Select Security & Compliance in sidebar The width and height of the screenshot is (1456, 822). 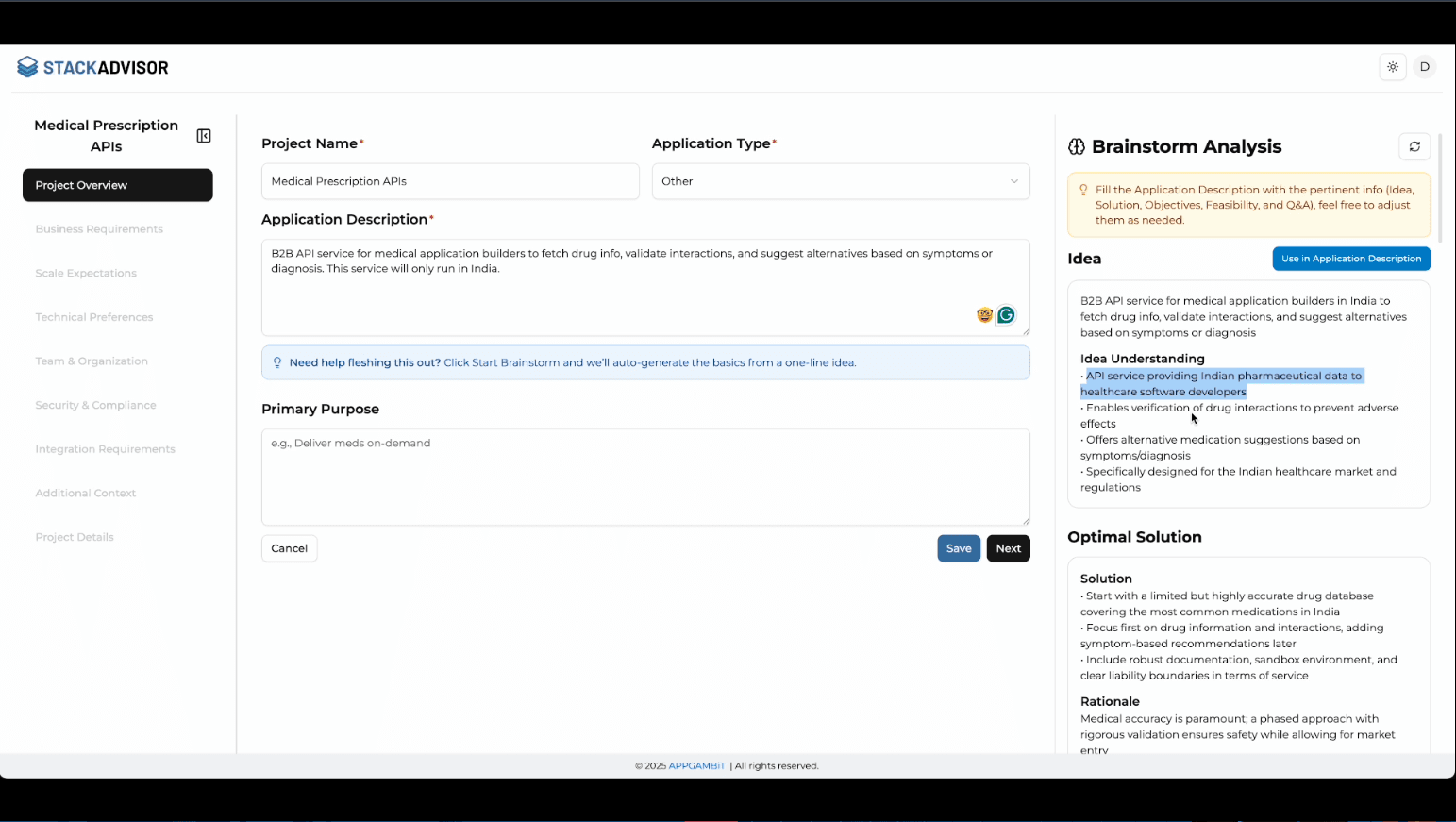[x=95, y=405]
